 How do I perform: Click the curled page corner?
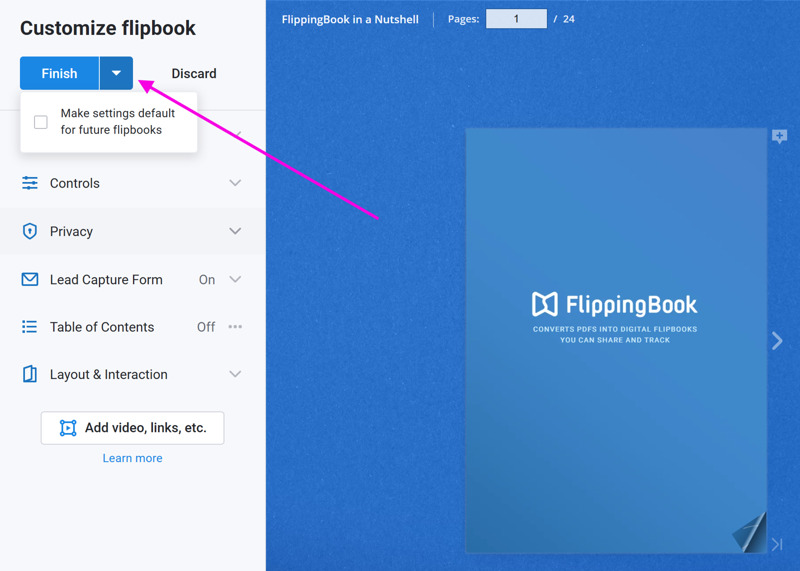750,533
